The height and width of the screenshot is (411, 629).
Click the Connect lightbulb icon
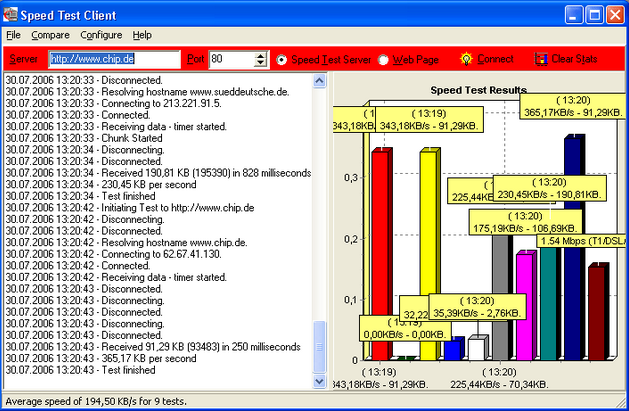(x=466, y=59)
